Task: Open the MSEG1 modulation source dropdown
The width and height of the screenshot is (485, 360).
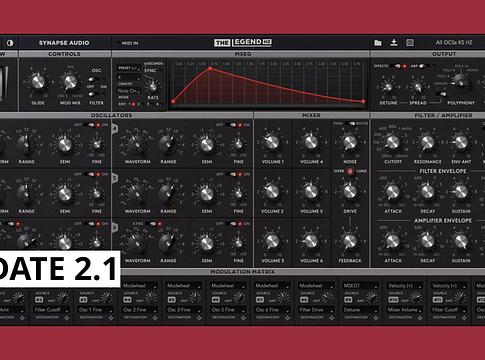Action: tap(360, 286)
